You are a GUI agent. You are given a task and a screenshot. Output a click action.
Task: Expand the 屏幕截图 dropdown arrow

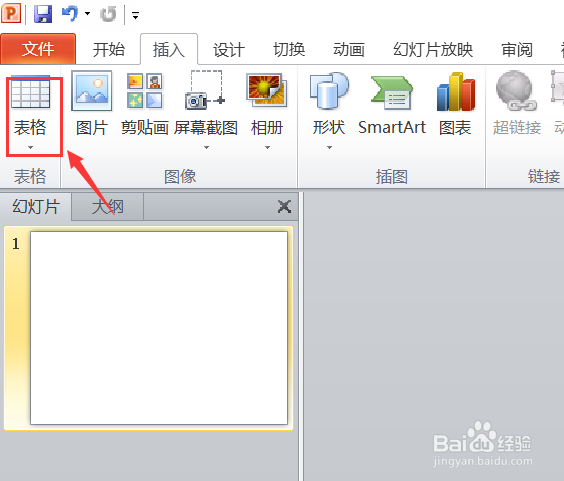(206, 147)
